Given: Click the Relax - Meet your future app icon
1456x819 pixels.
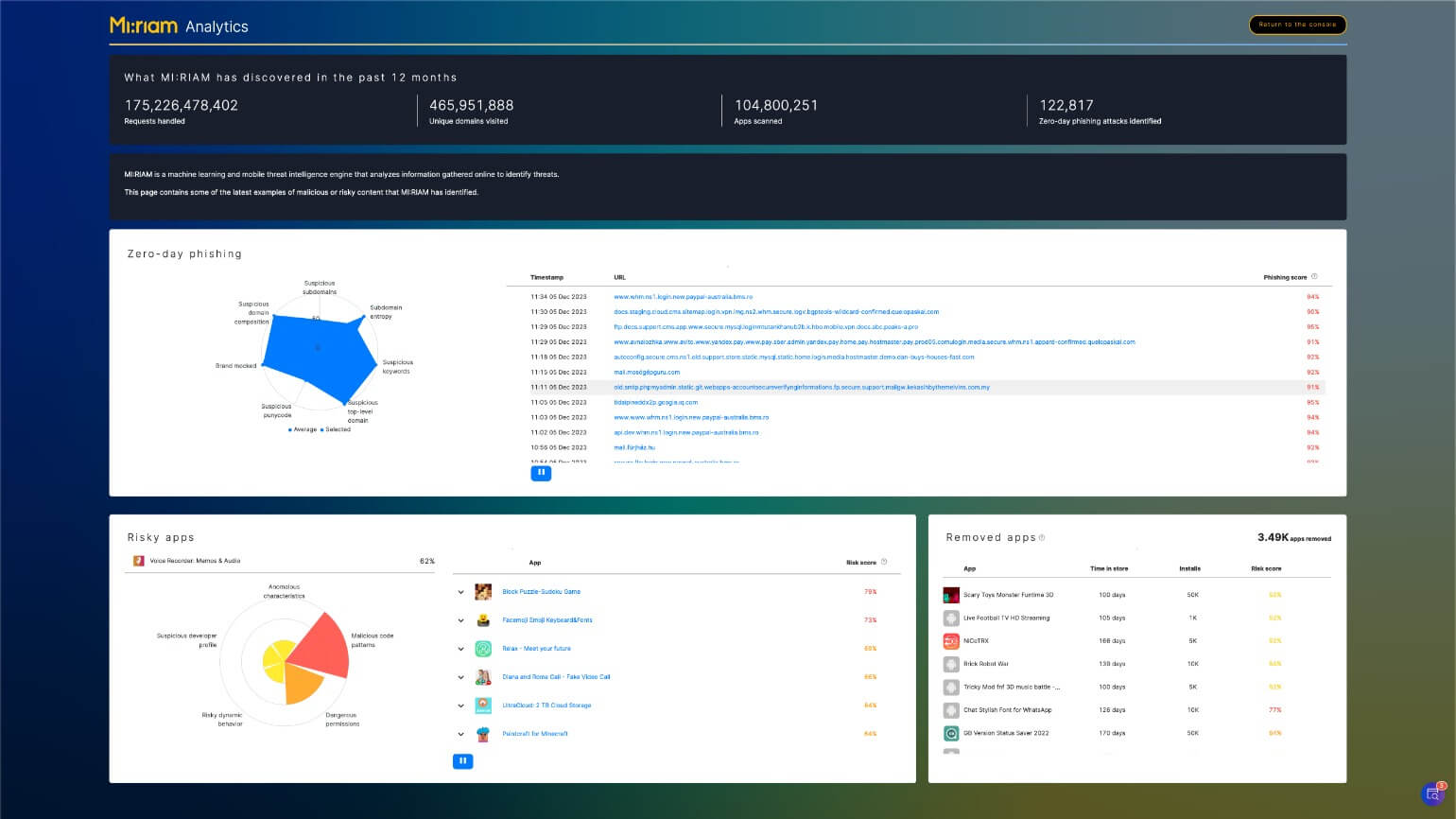Looking at the screenshot, I should [483, 649].
